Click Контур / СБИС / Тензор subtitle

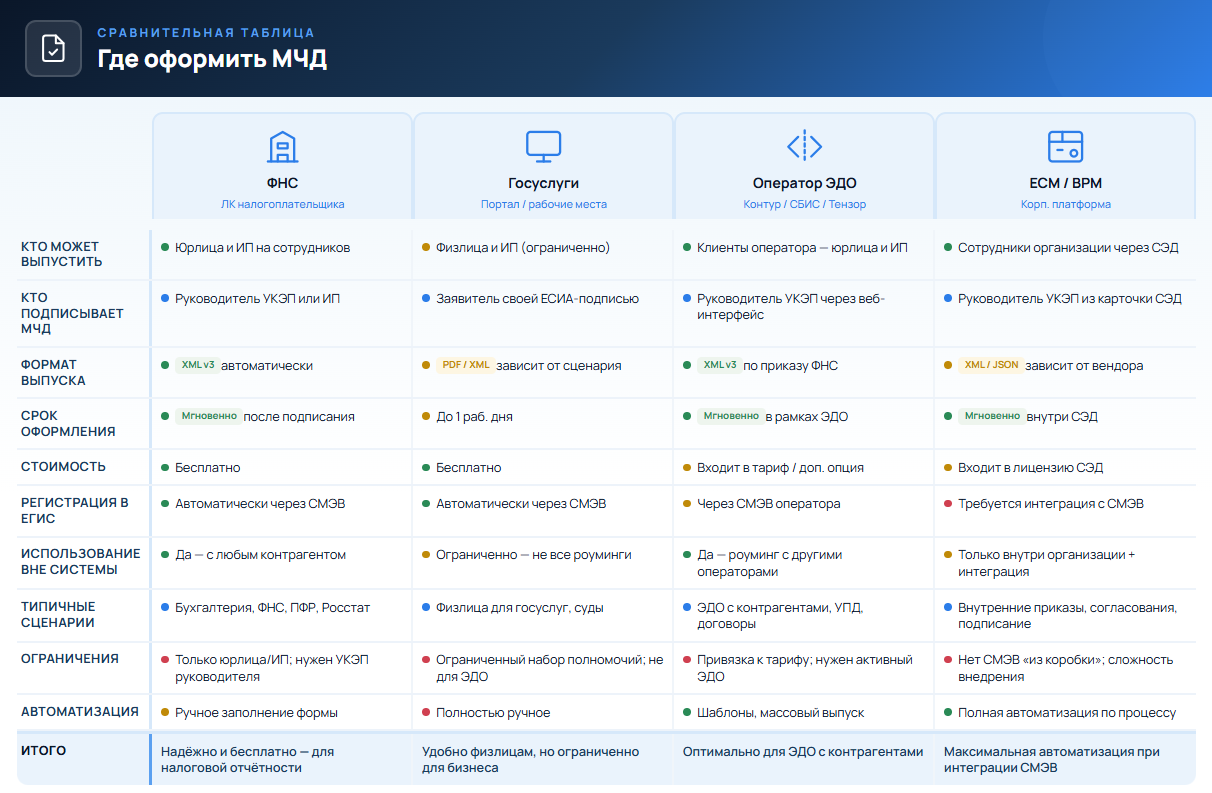[805, 204]
